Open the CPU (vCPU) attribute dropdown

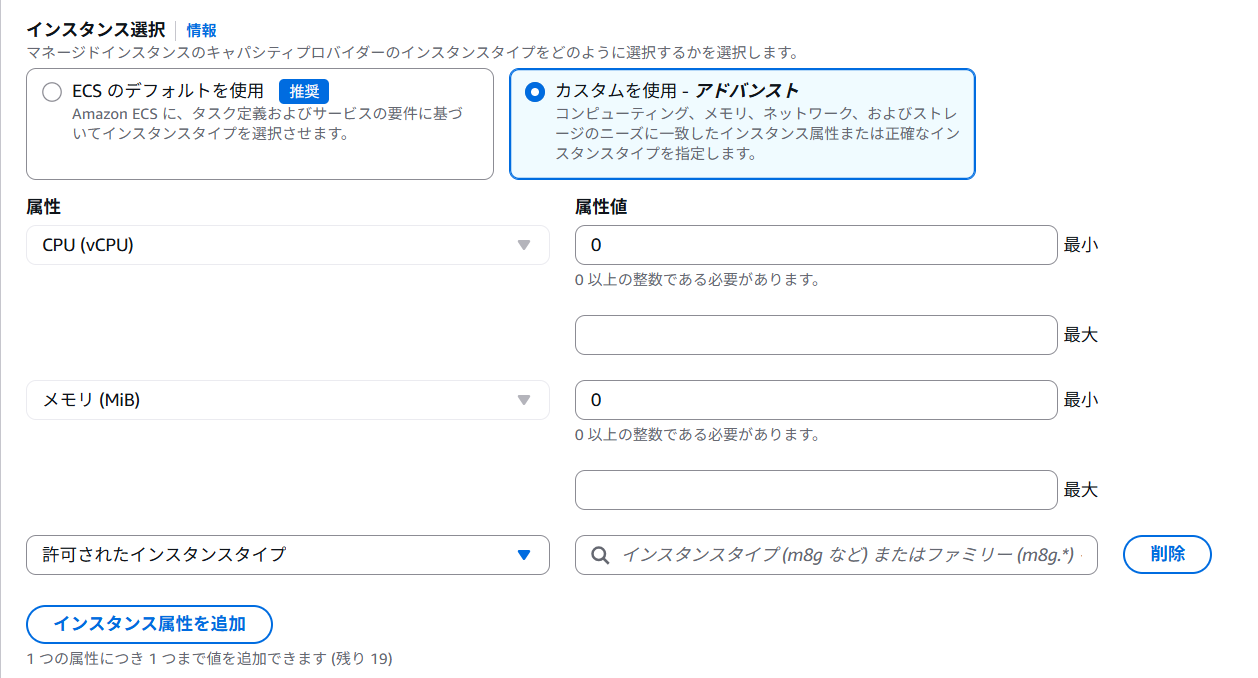(287, 245)
